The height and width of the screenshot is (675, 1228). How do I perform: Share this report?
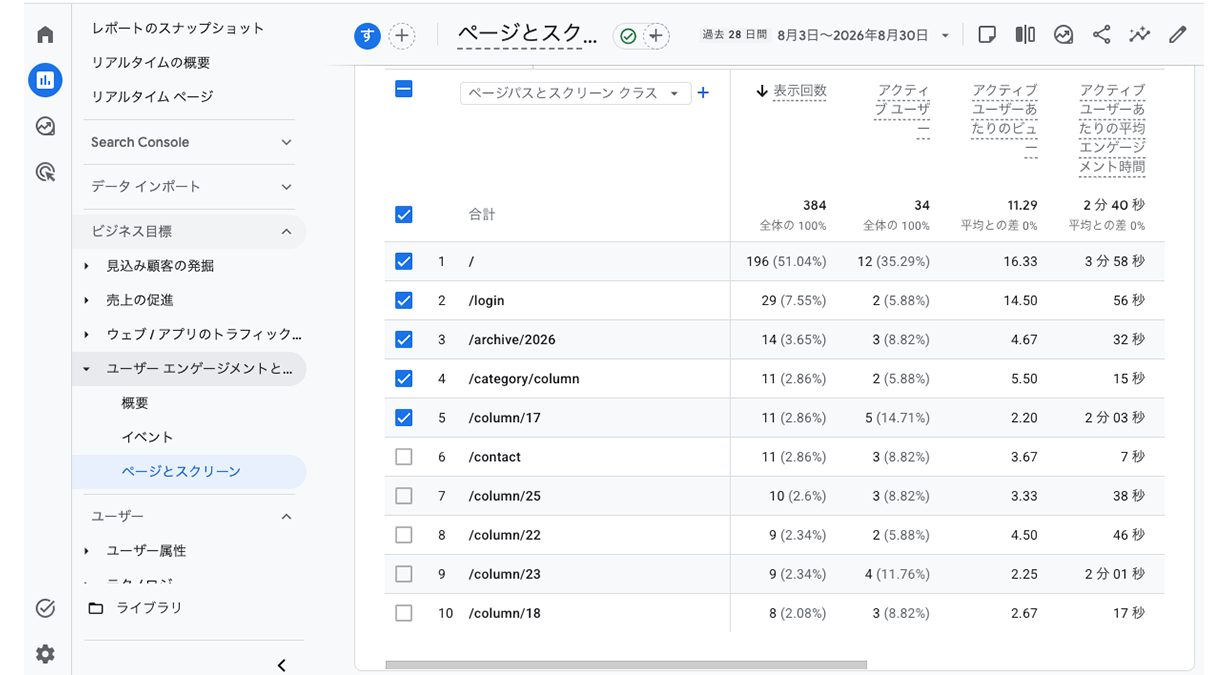point(1101,35)
